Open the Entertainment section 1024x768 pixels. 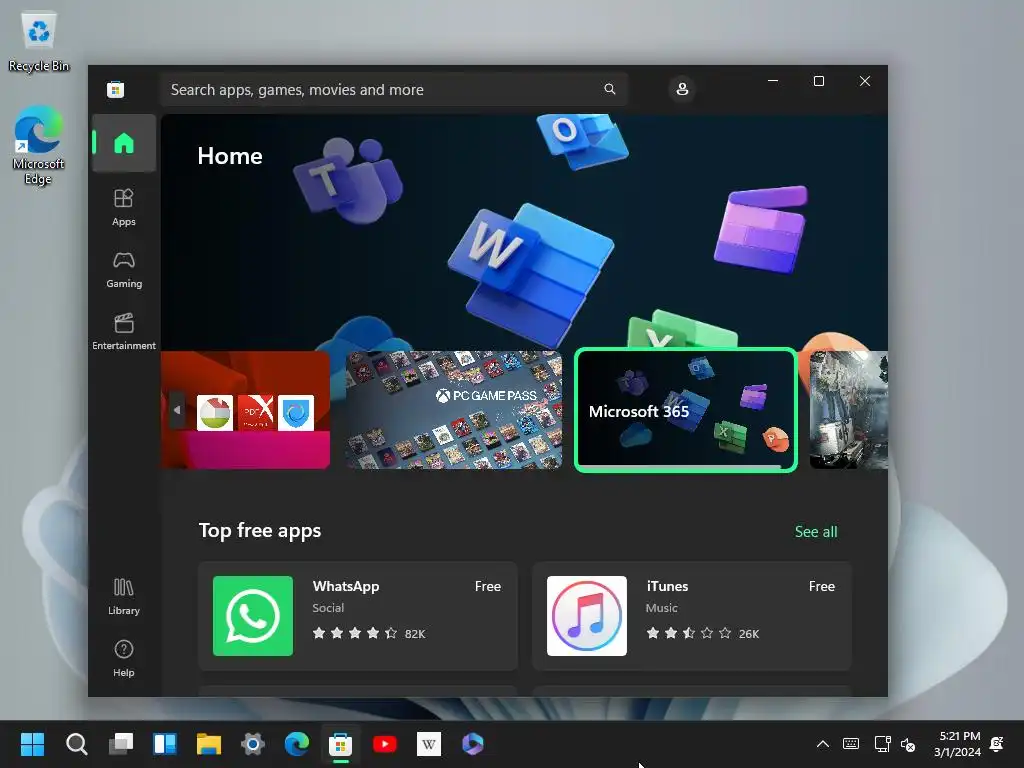[x=123, y=331]
